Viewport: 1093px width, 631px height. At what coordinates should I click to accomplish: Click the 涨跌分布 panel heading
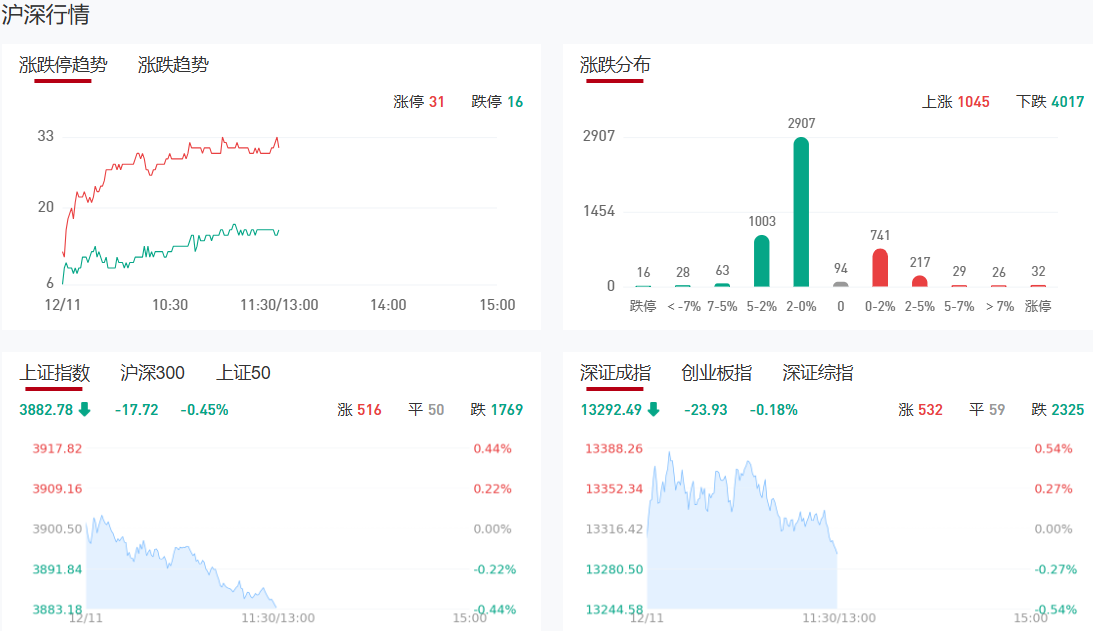[x=615, y=65]
